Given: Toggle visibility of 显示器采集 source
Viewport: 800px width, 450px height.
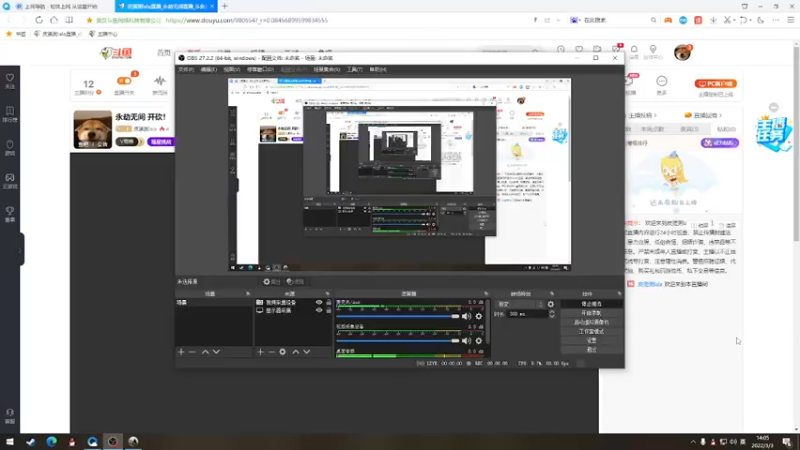Looking at the screenshot, I should (x=319, y=310).
